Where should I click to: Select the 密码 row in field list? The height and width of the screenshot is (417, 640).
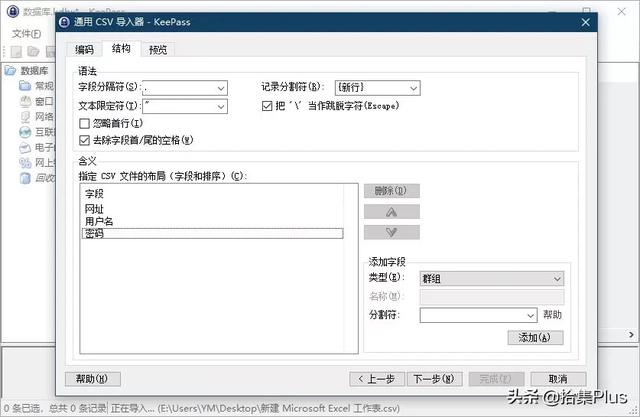[x=212, y=233]
